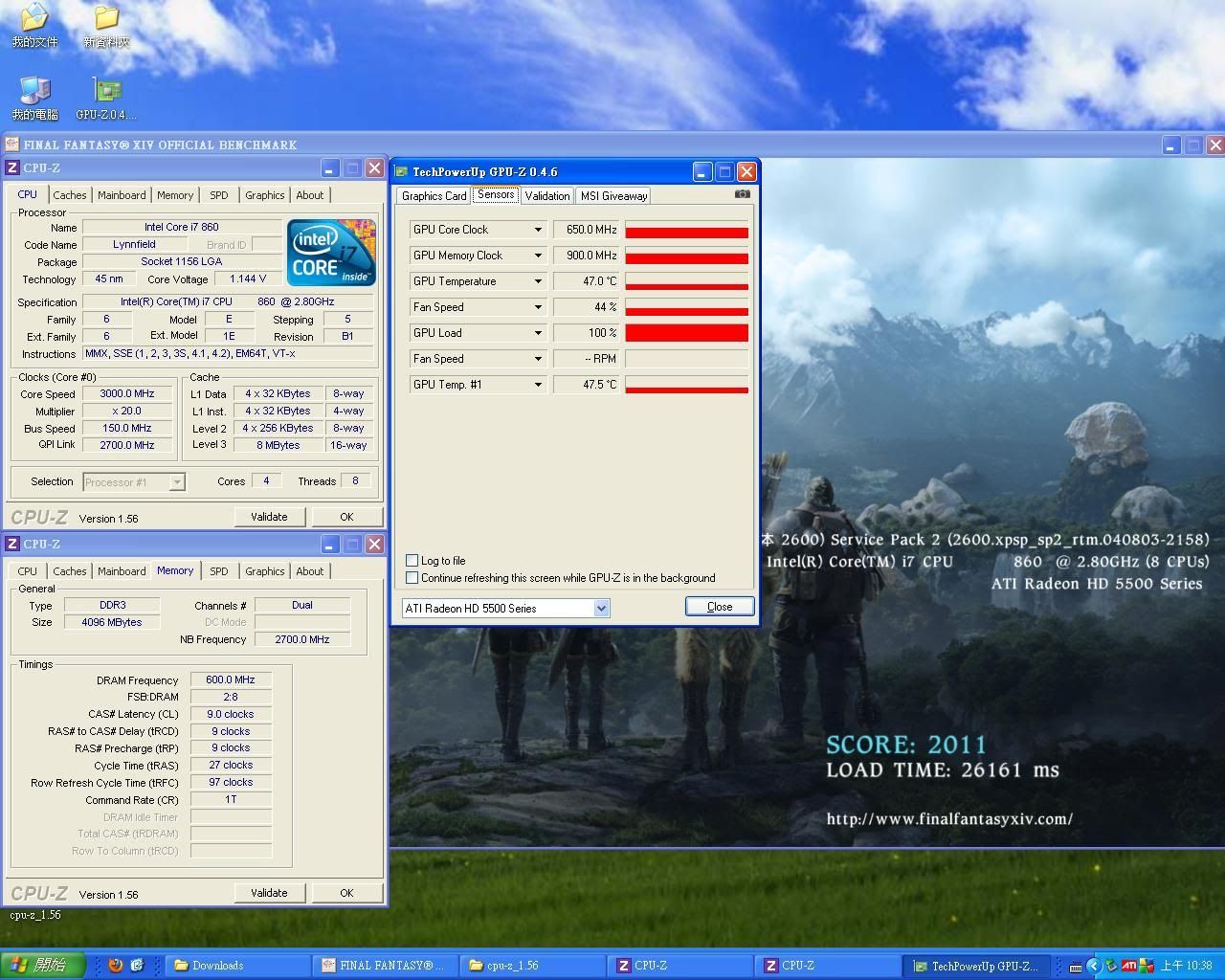Click the GPU-Z screenshot camera icon
Image resolution: width=1225 pixels, height=980 pixels.
742,194
